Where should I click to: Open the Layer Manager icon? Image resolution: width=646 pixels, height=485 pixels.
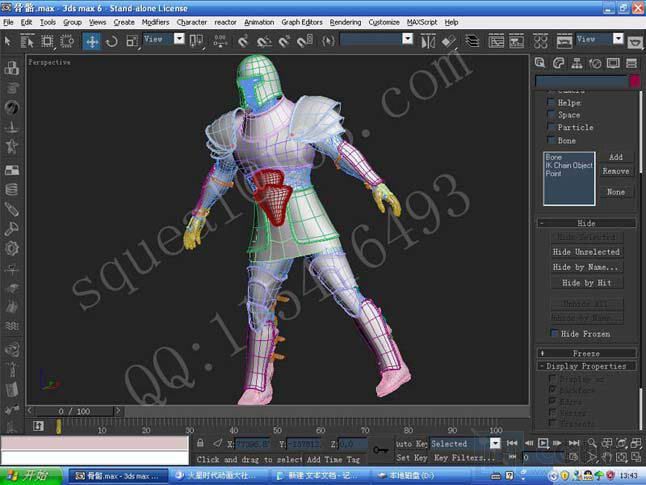click(x=472, y=41)
